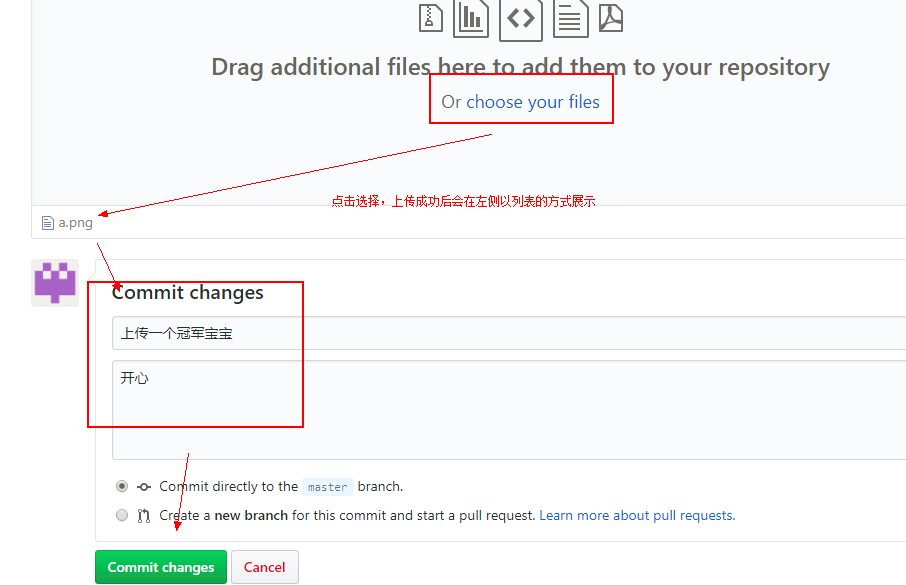This screenshot has width=906, height=585.
Task: Open 'Learn more about pull requests' link
Action: click(637, 516)
